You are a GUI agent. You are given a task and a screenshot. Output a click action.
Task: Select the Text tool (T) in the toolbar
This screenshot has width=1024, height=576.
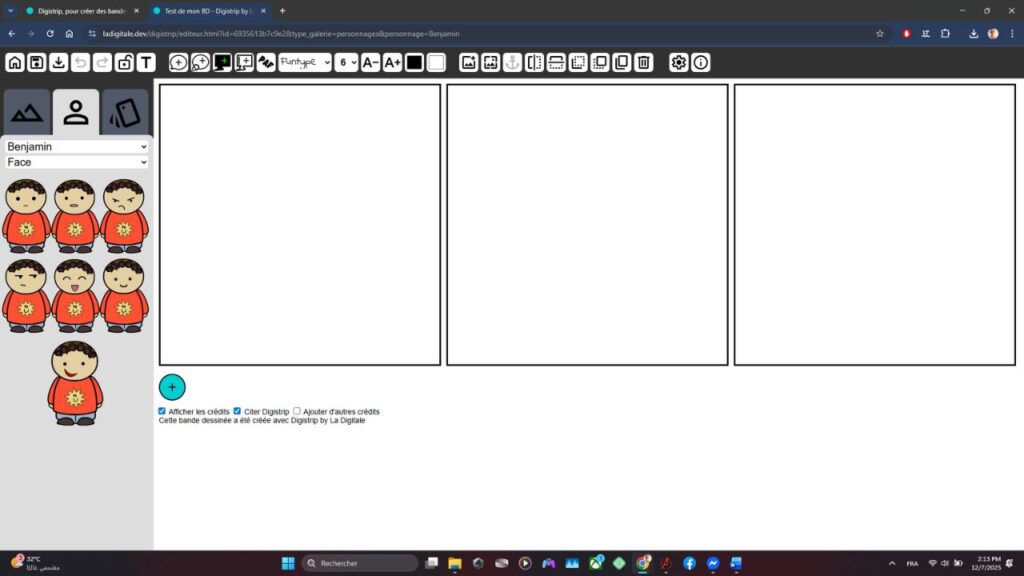[145, 62]
